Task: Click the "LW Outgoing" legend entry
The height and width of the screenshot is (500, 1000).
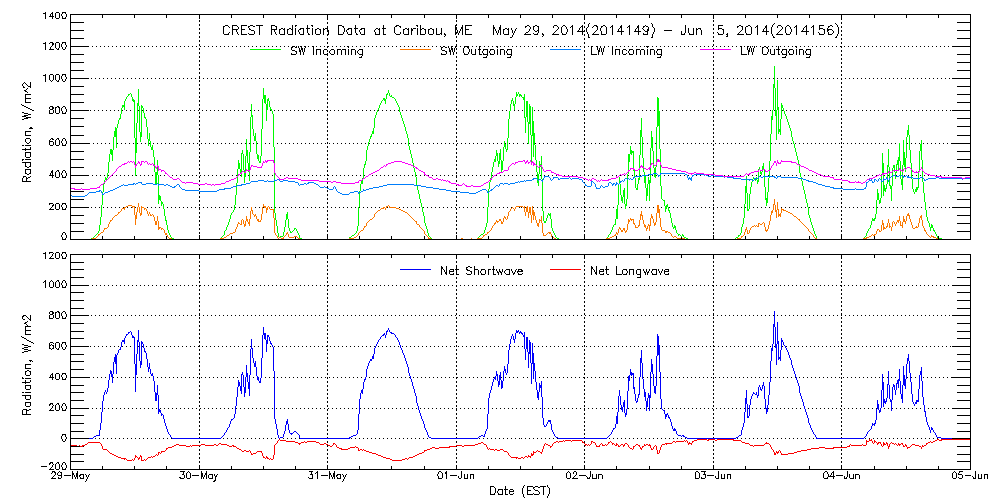Action: tap(775, 51)
